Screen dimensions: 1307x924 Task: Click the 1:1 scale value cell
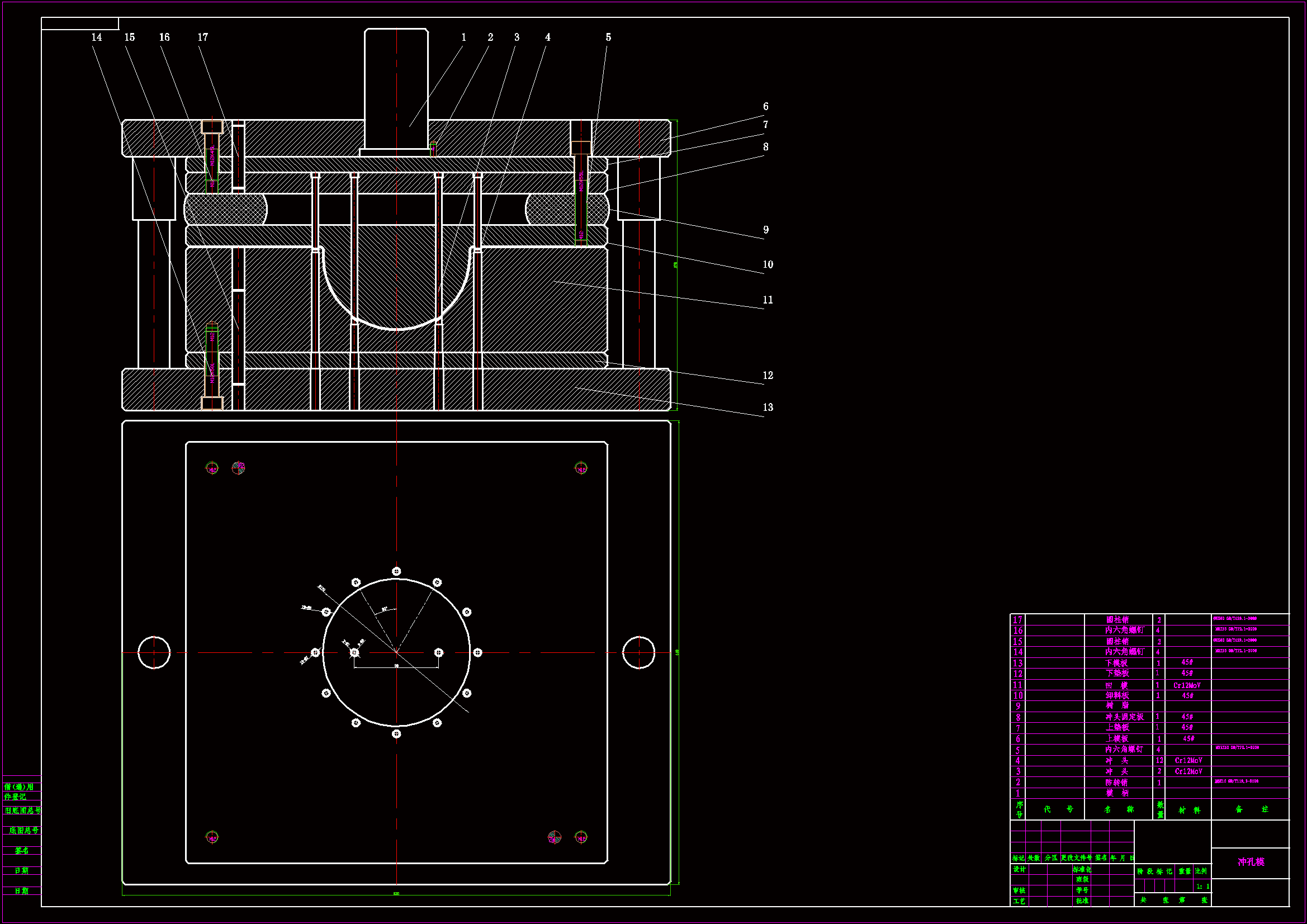point(1202,887)
